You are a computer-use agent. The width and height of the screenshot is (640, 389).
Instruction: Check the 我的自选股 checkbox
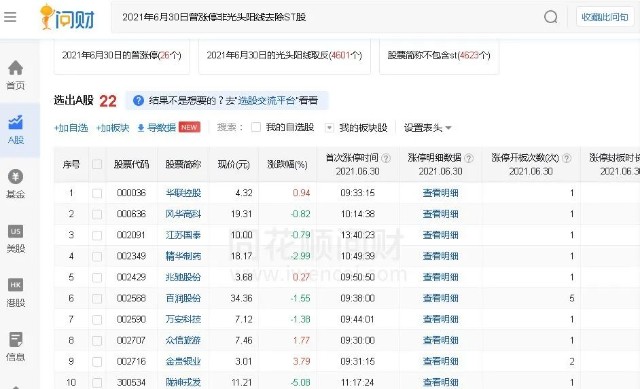pos(256,127)
